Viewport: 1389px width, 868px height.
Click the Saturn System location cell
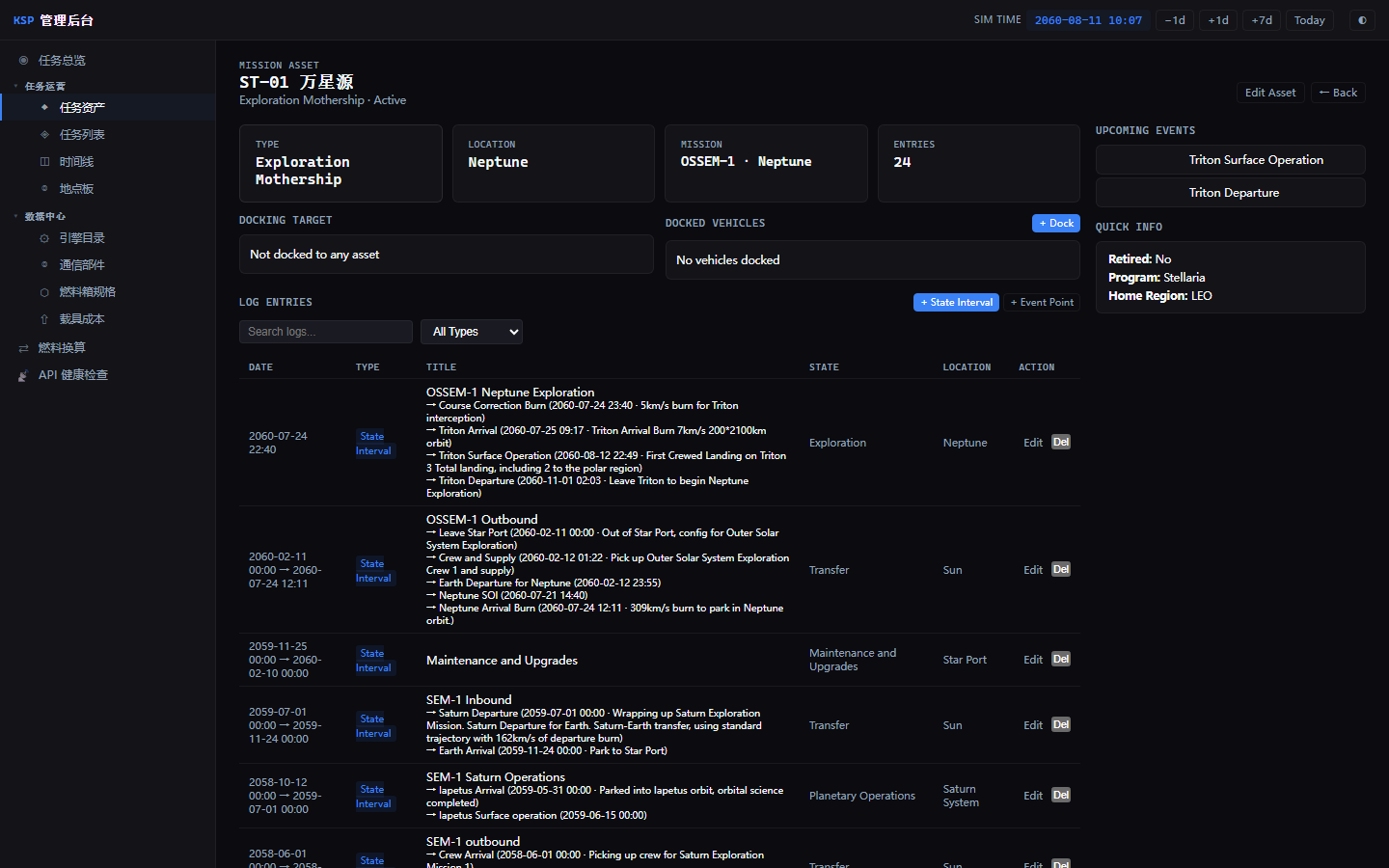961,796
